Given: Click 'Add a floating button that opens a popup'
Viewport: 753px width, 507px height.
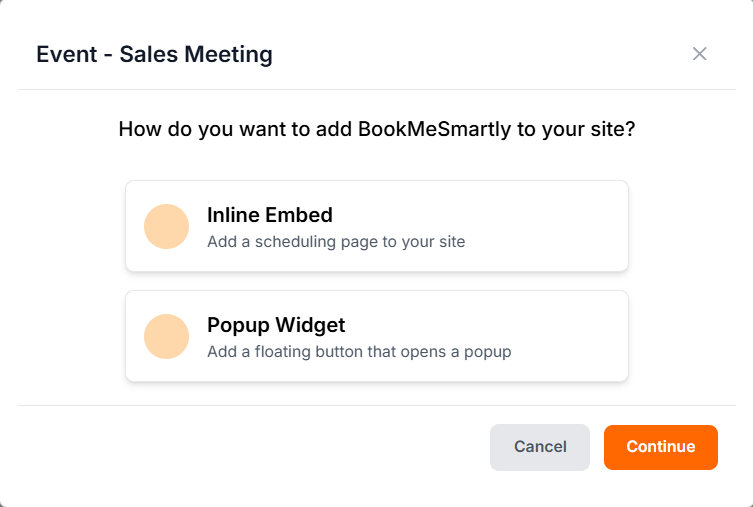Looking at the screenshot, I should coord(359,351).
